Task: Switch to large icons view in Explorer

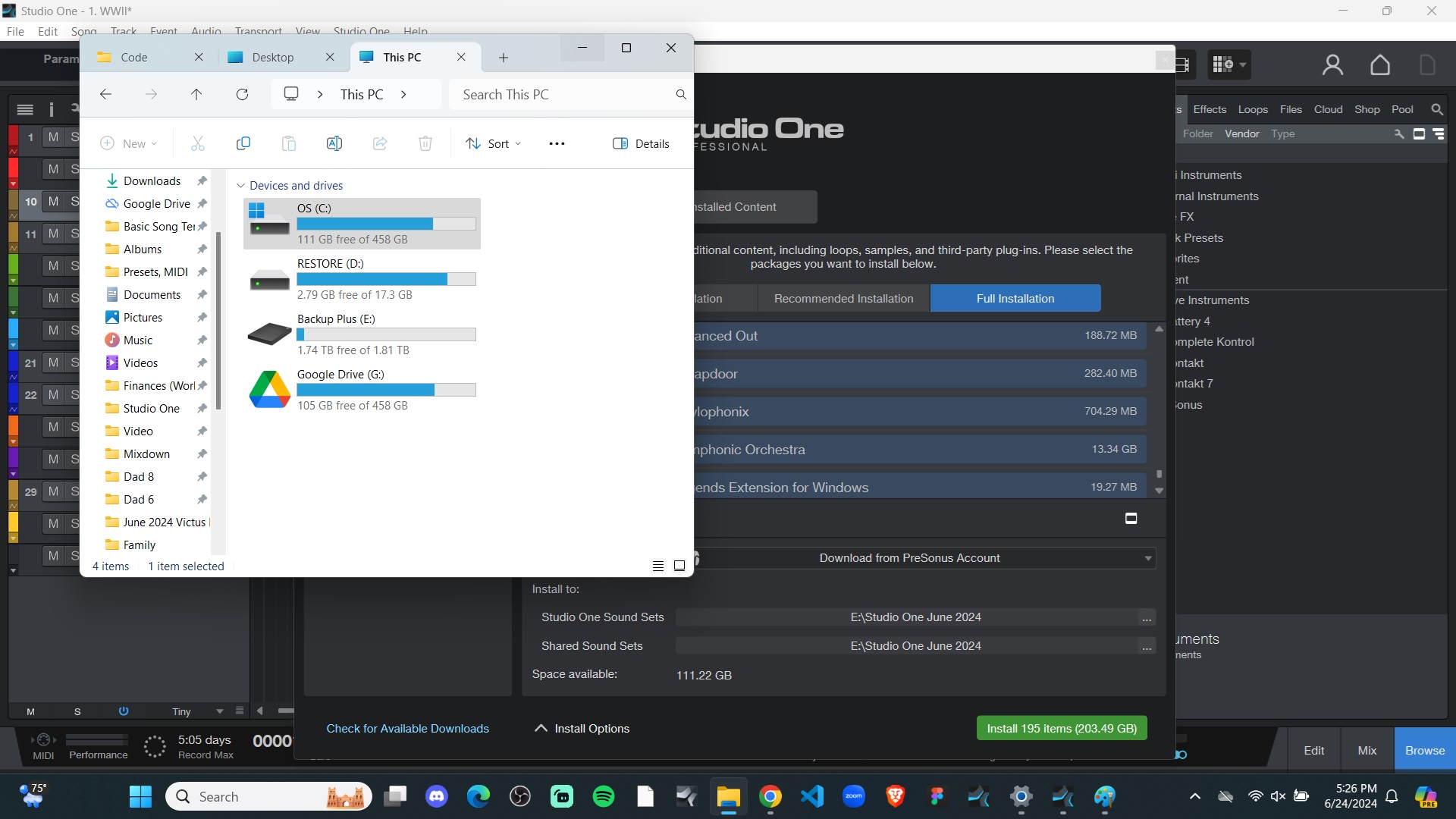Action: pyautogui.click(x=679, y=566)
